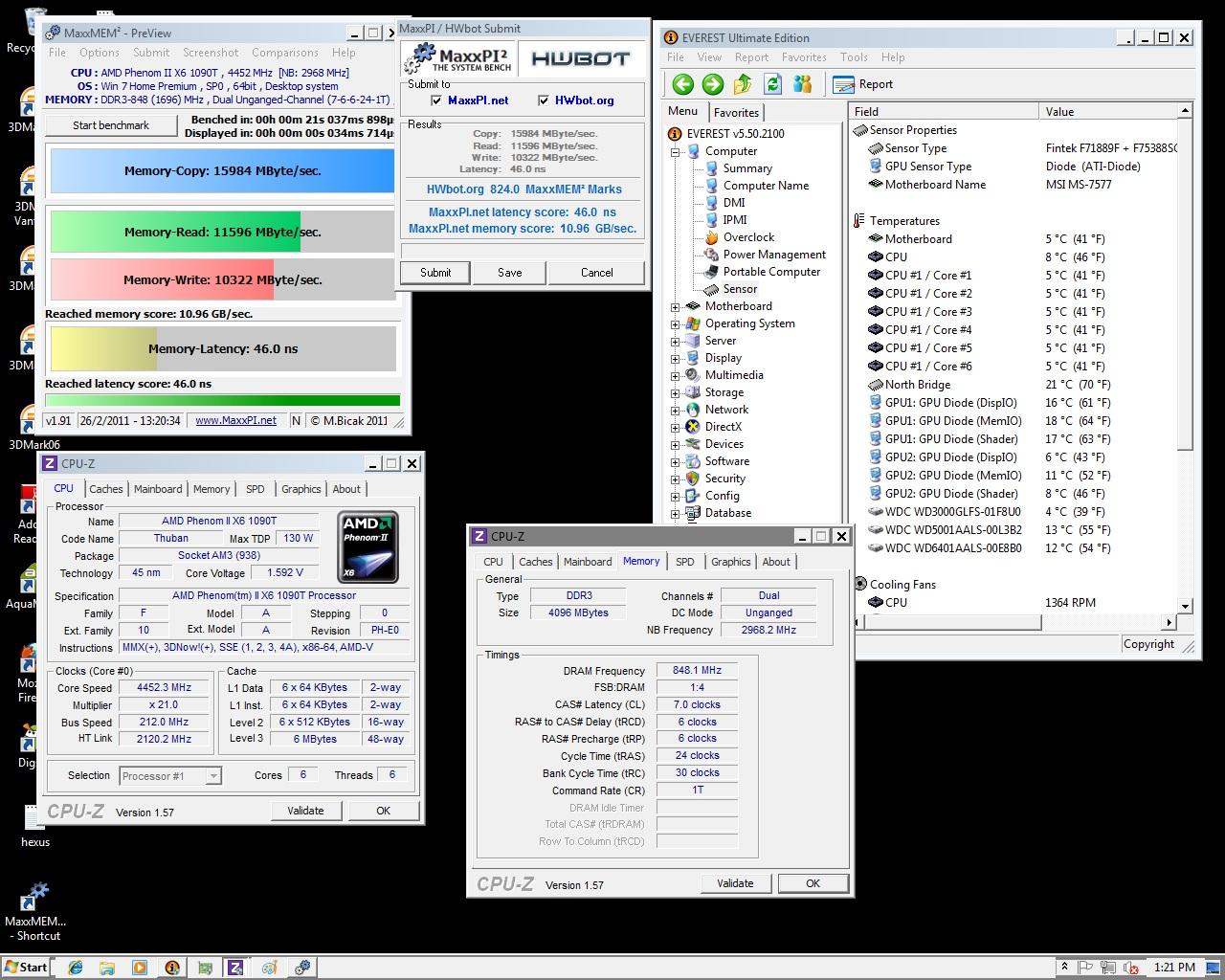Screen dimensions: 1225x980
Task: Click the Value column header in EVEREST
Action: 1108,112
